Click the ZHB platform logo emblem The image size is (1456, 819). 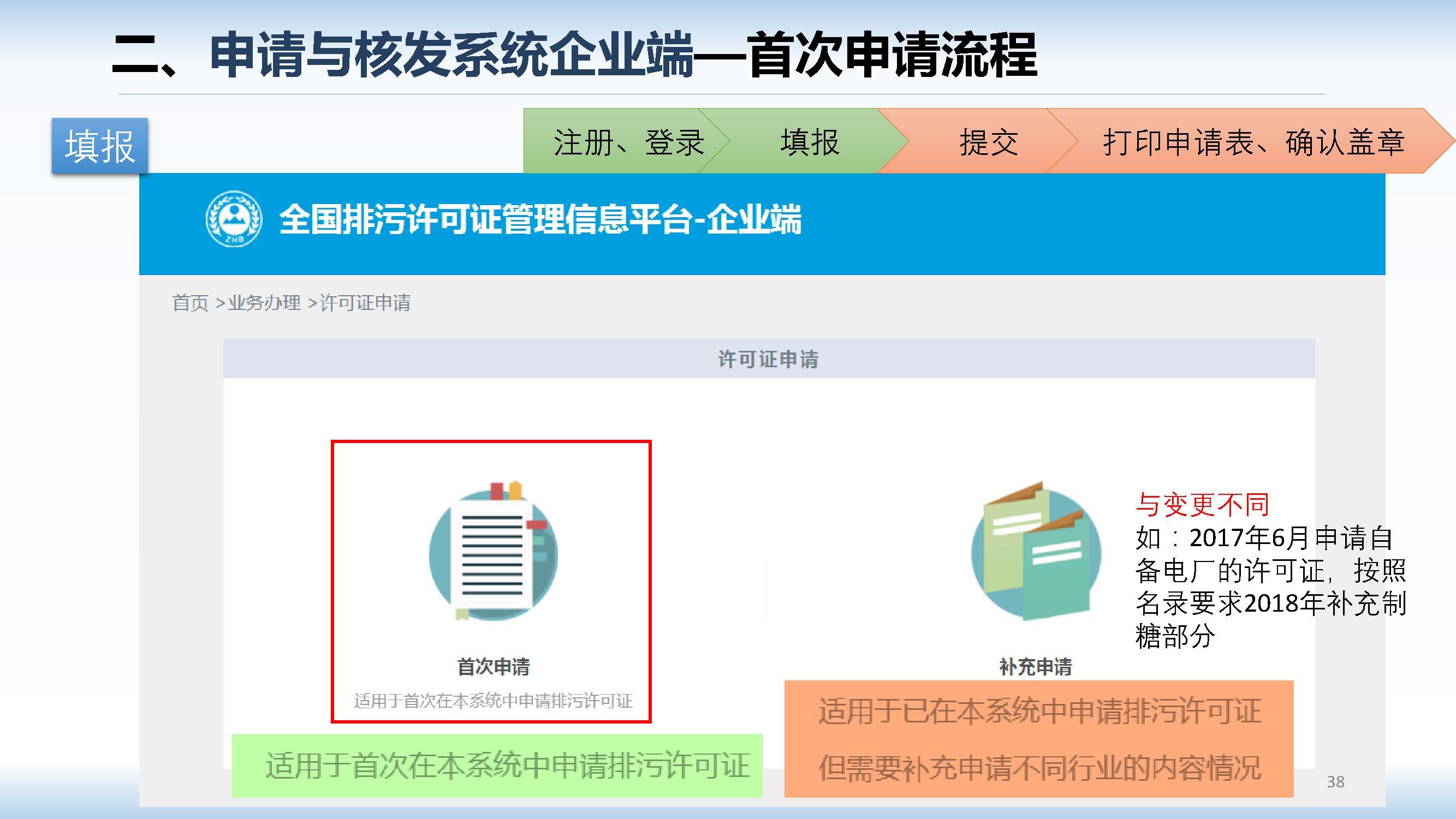(x=234, y=219)
